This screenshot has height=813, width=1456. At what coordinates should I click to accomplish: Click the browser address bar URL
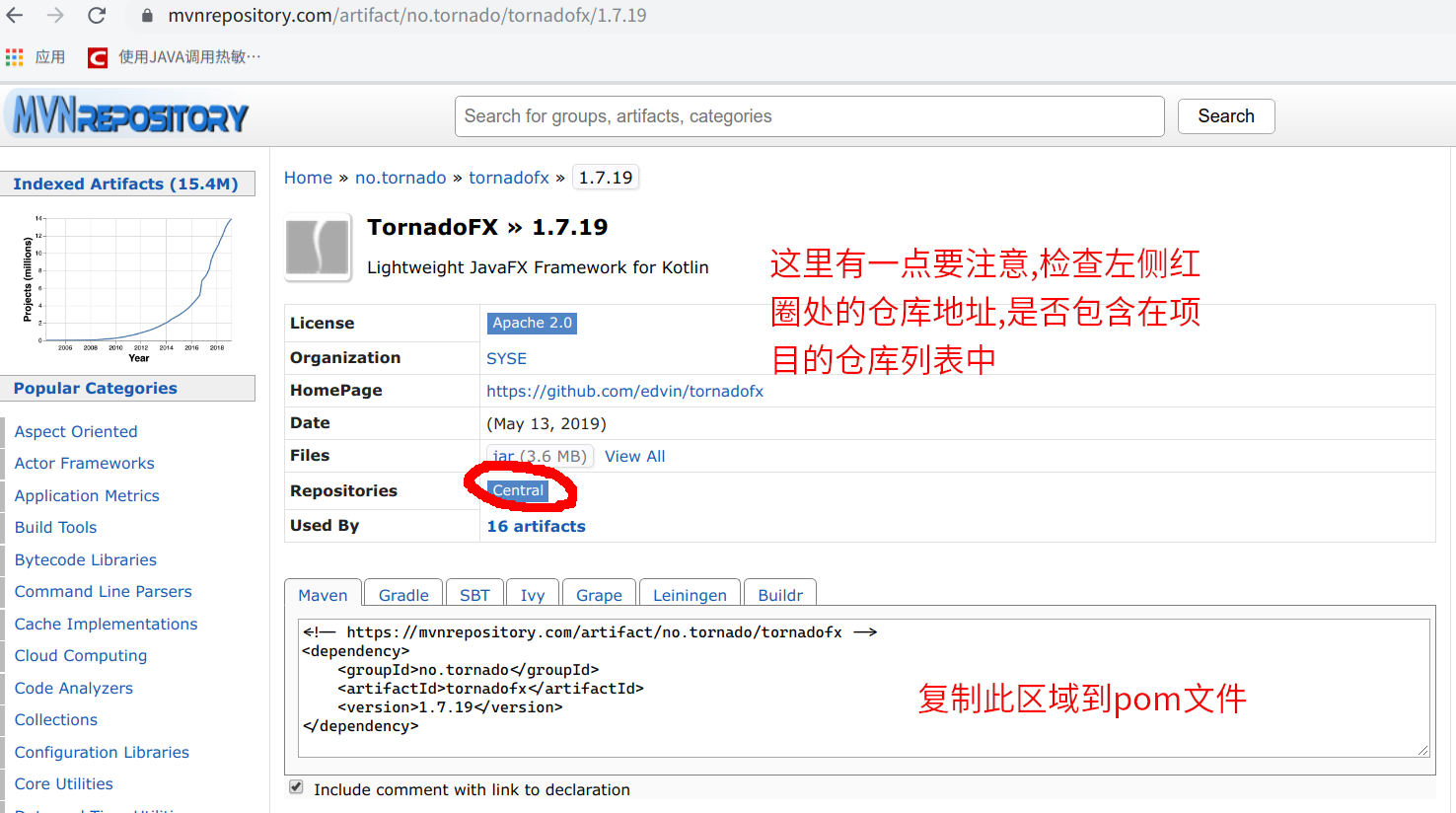click(x=407, y=16)
